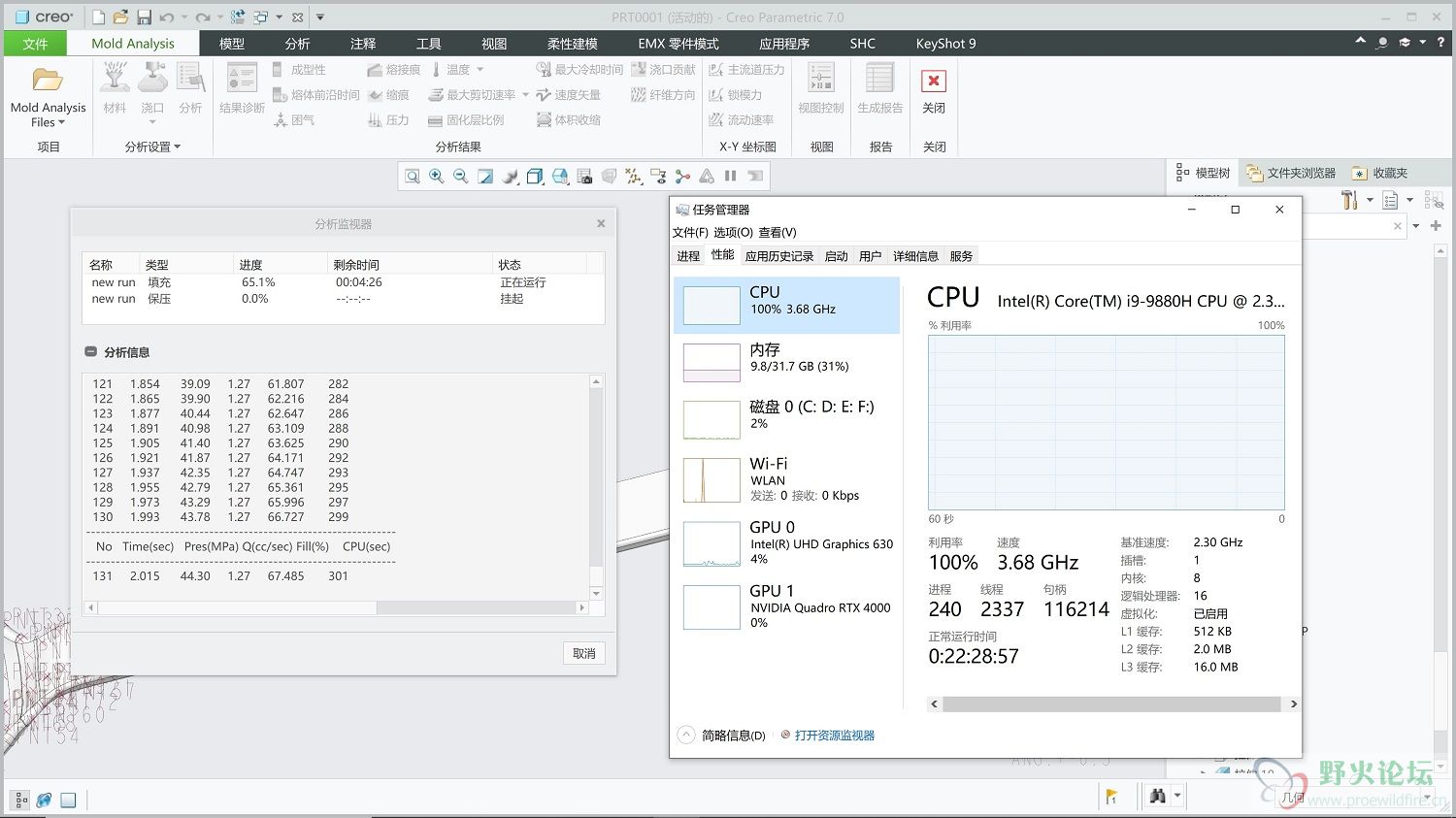This screenshot has width=1456, height=818.
Task: Click the Task Manager CPU details horizontal scrollbar
Action: (x=1111, y=704)
